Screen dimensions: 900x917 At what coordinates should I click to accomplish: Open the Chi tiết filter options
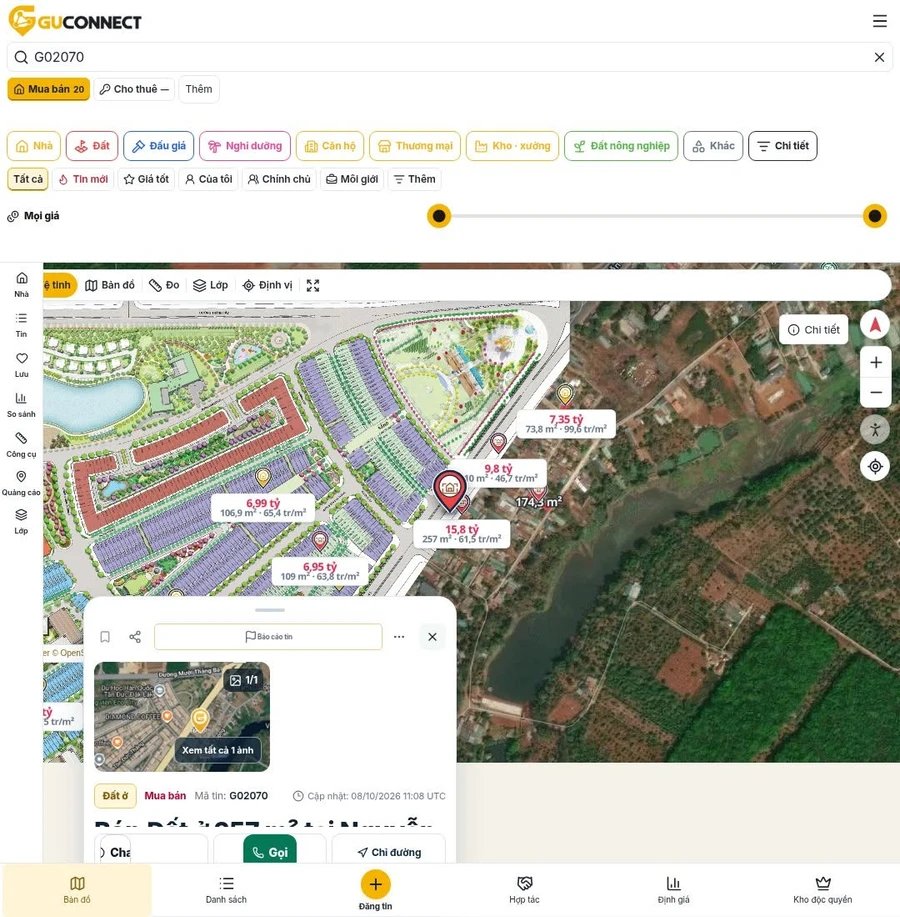(783, 146)
